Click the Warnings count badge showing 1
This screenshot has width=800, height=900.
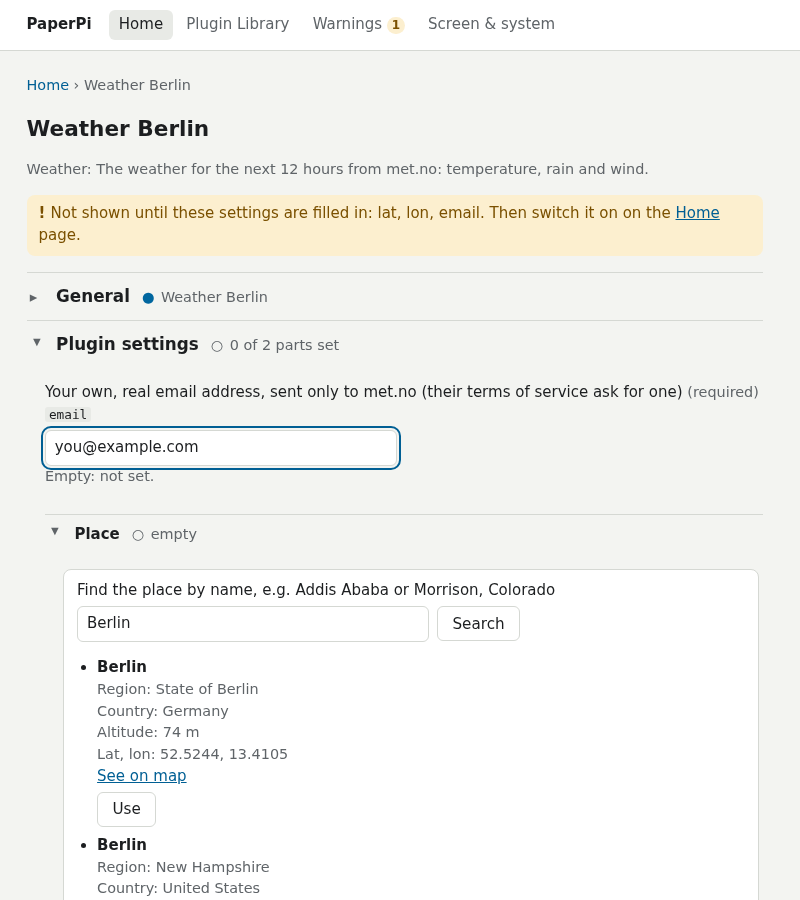click(395, 25)
